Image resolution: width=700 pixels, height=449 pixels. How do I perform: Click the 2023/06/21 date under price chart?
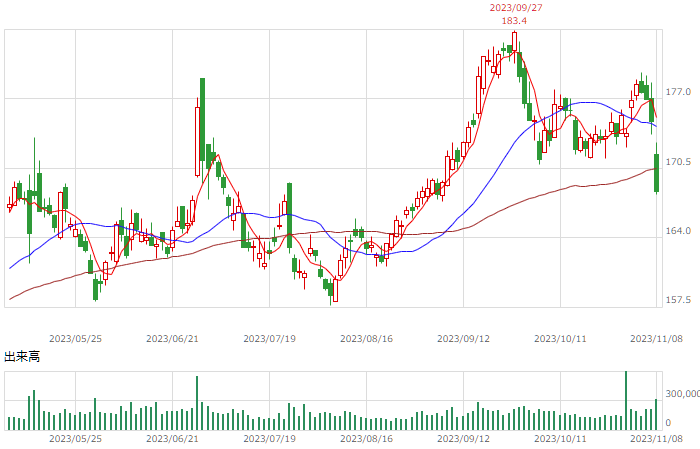(x=172, y=339)
